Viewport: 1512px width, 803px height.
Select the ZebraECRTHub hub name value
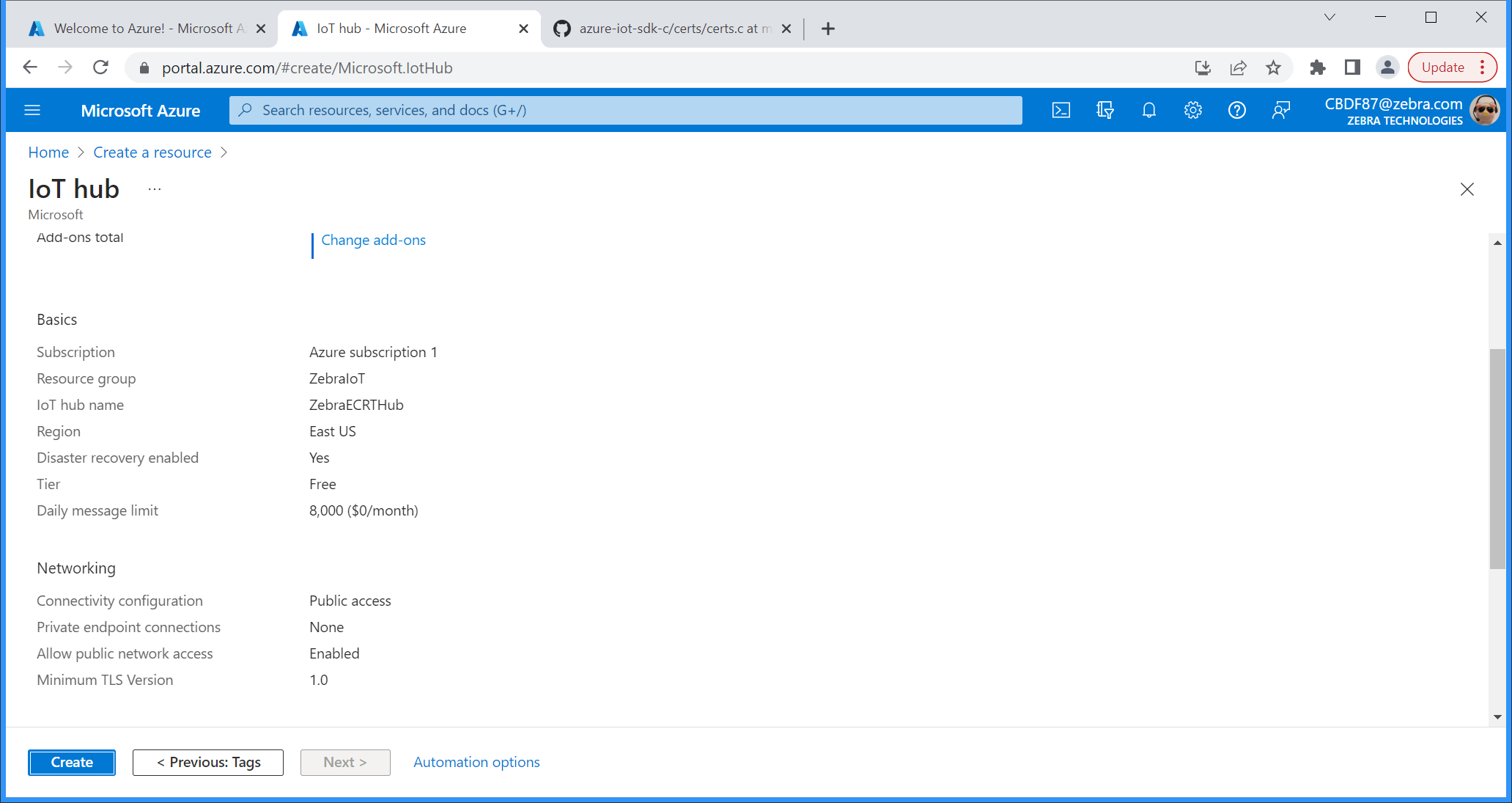click(356, 405)
